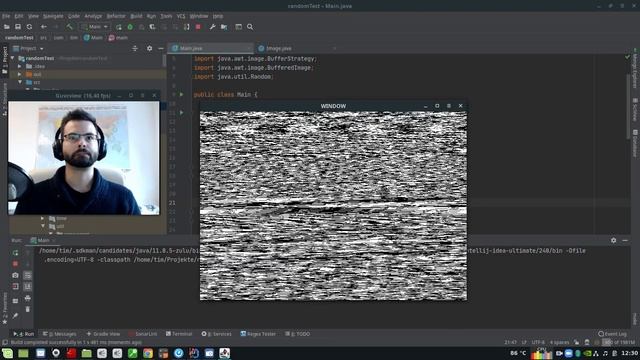Change the UTF-8 file encoding in status bar
The width and height of the screenshot is (640, 360).
click(x=538, y=342)
